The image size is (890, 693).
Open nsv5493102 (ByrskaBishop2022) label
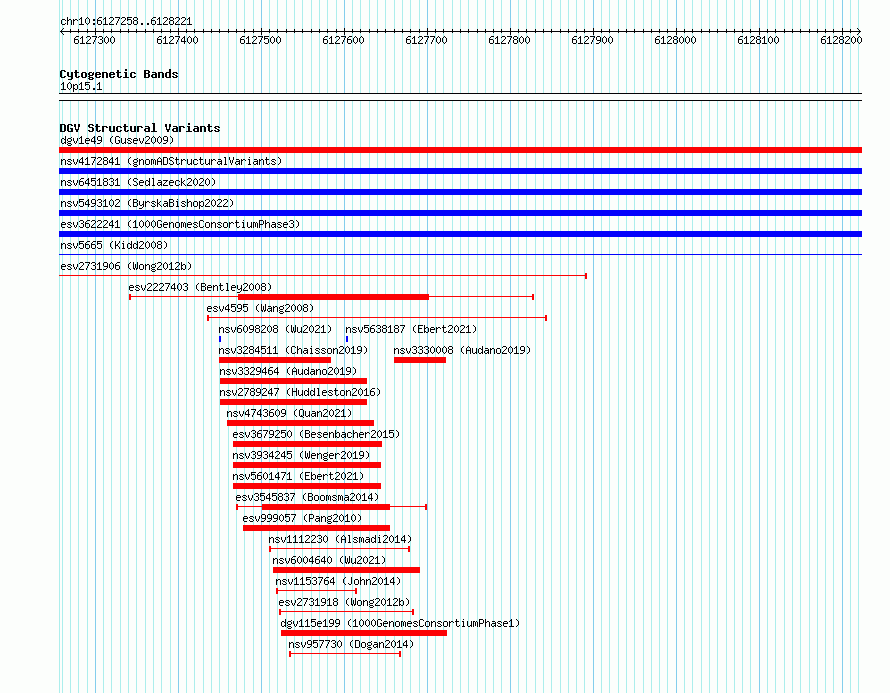[147, 203]
